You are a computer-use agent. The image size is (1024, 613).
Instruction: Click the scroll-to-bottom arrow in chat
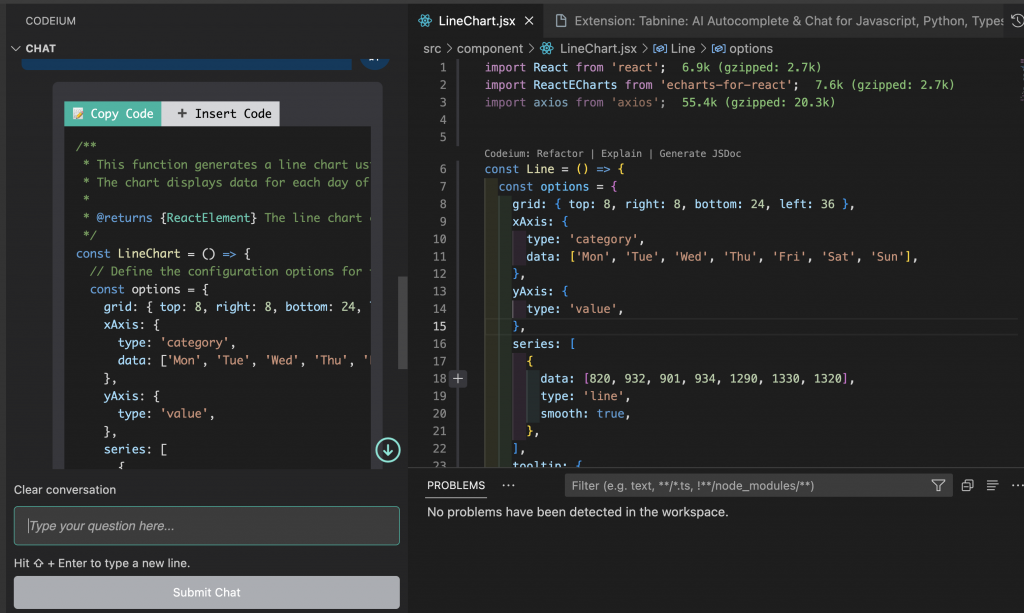pos(388,450)
